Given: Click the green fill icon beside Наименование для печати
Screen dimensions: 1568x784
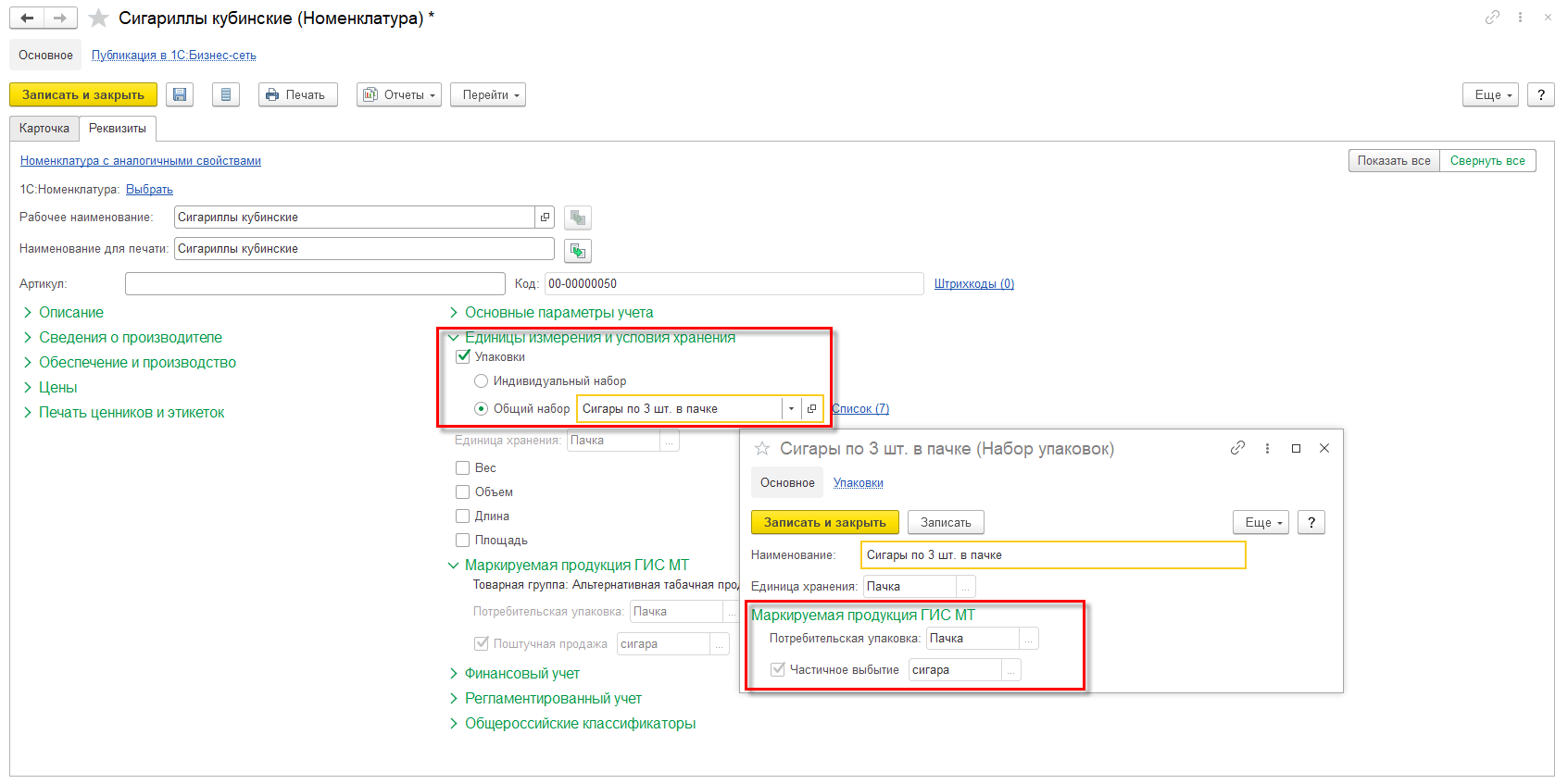Looking at the screenshot, I should click(x=578, y=250).
